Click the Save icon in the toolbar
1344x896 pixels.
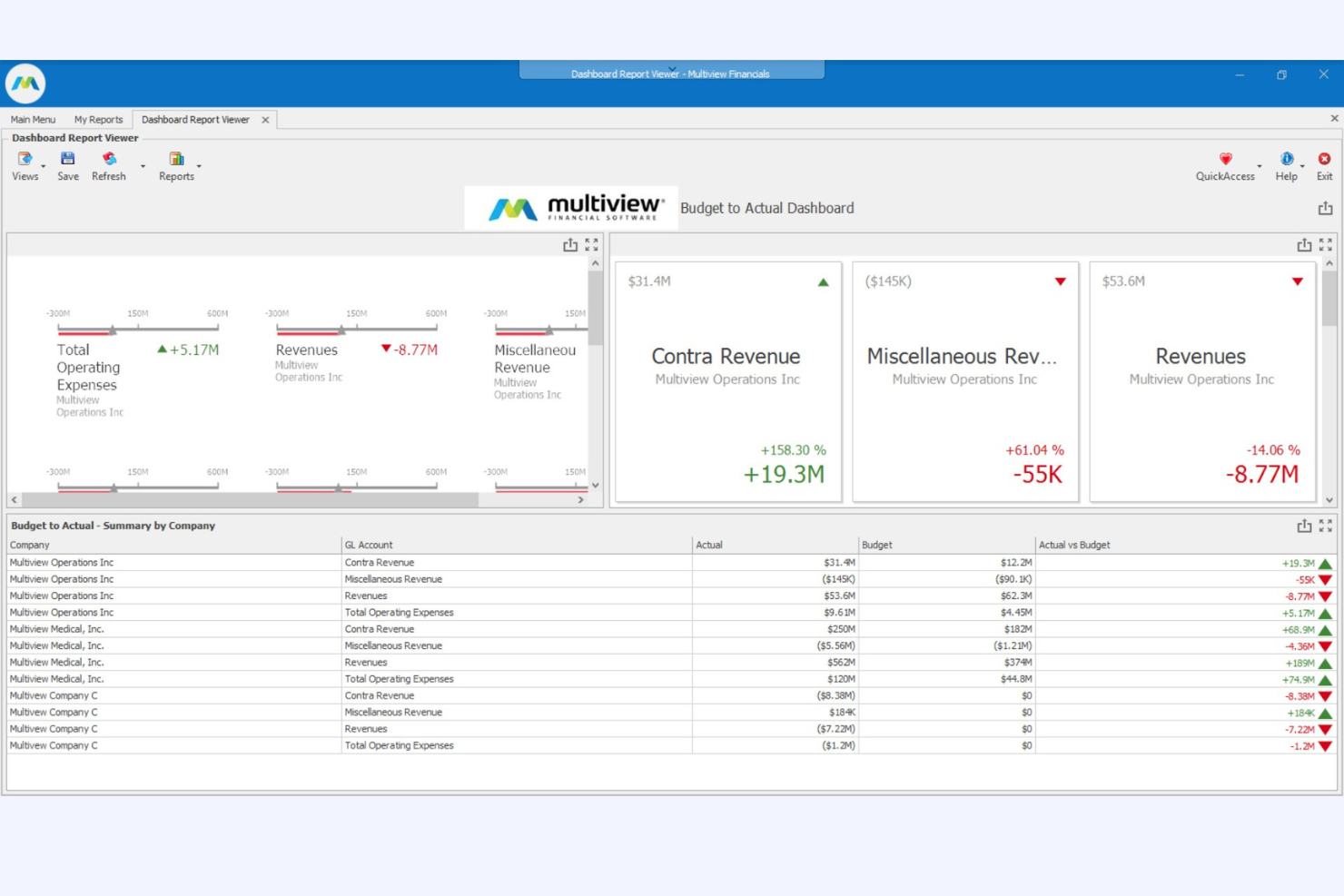tap(67, 160)
